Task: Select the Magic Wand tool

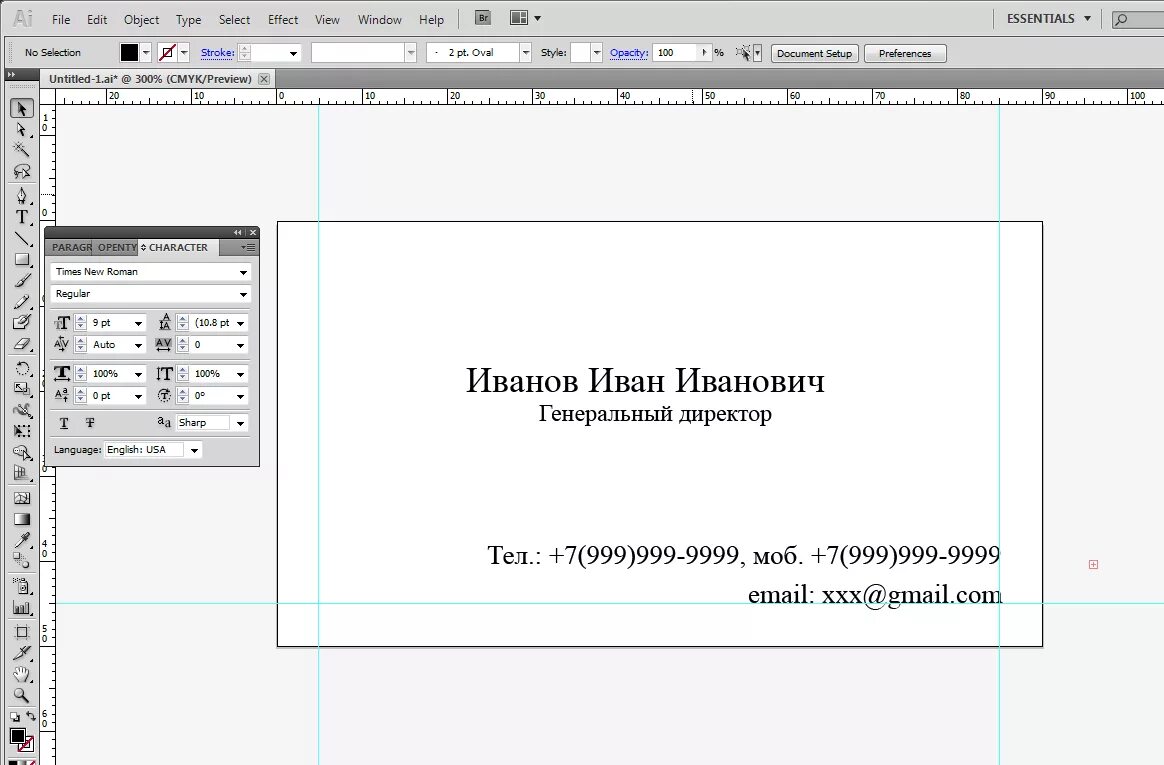Action: point(22,150)
